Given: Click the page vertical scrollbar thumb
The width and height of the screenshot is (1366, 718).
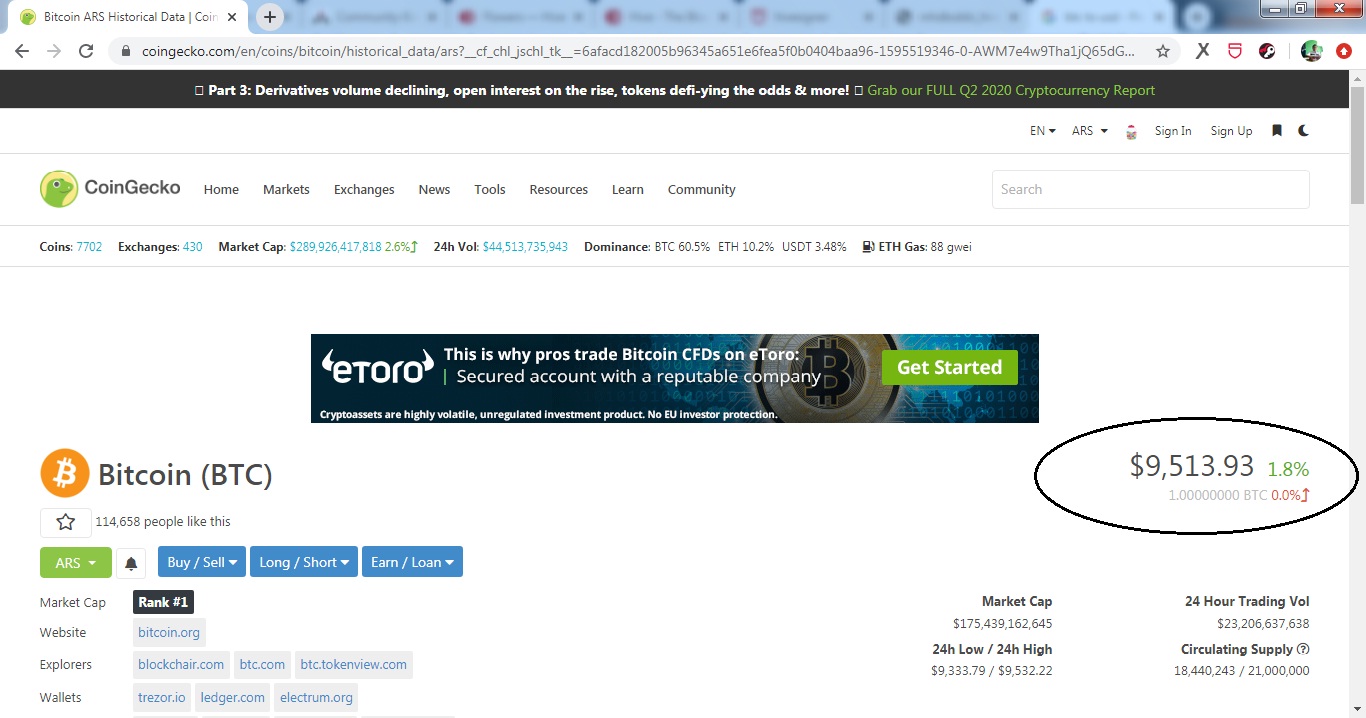Looking at the screenshot, I should pos(1357,145).
